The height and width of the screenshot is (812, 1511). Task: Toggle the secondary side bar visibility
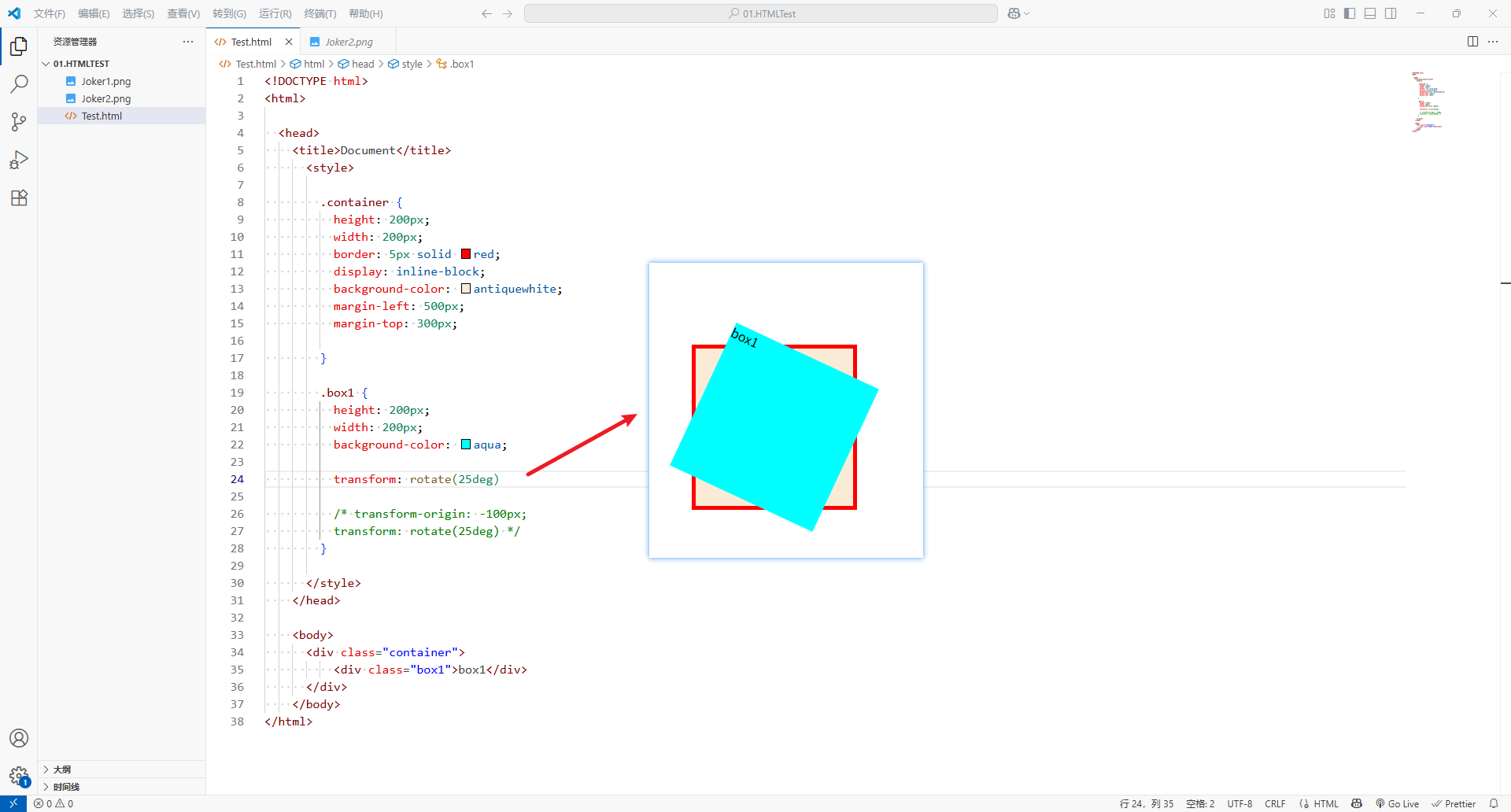coord(1391,13)
